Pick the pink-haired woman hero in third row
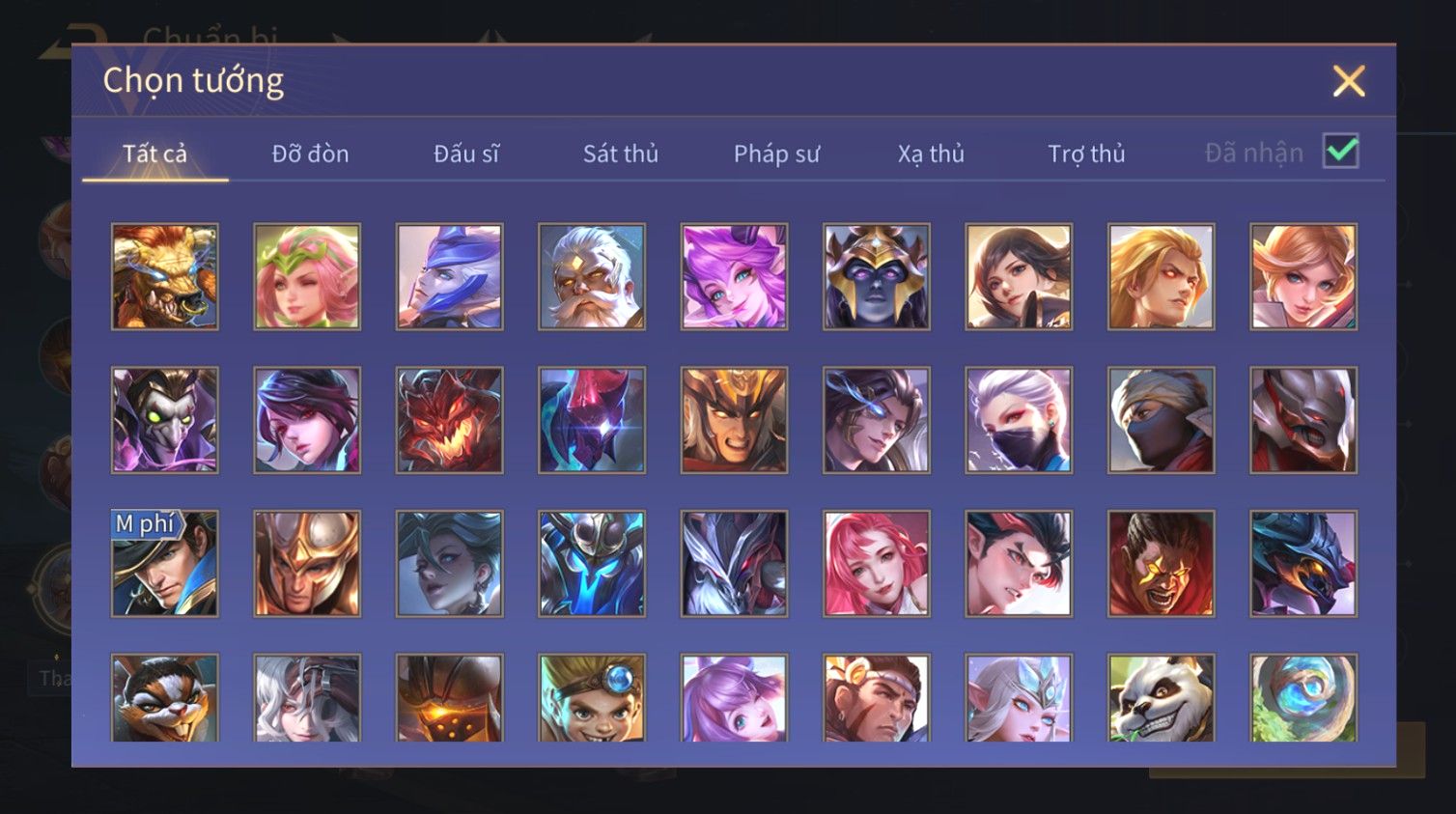 [877, 564]
